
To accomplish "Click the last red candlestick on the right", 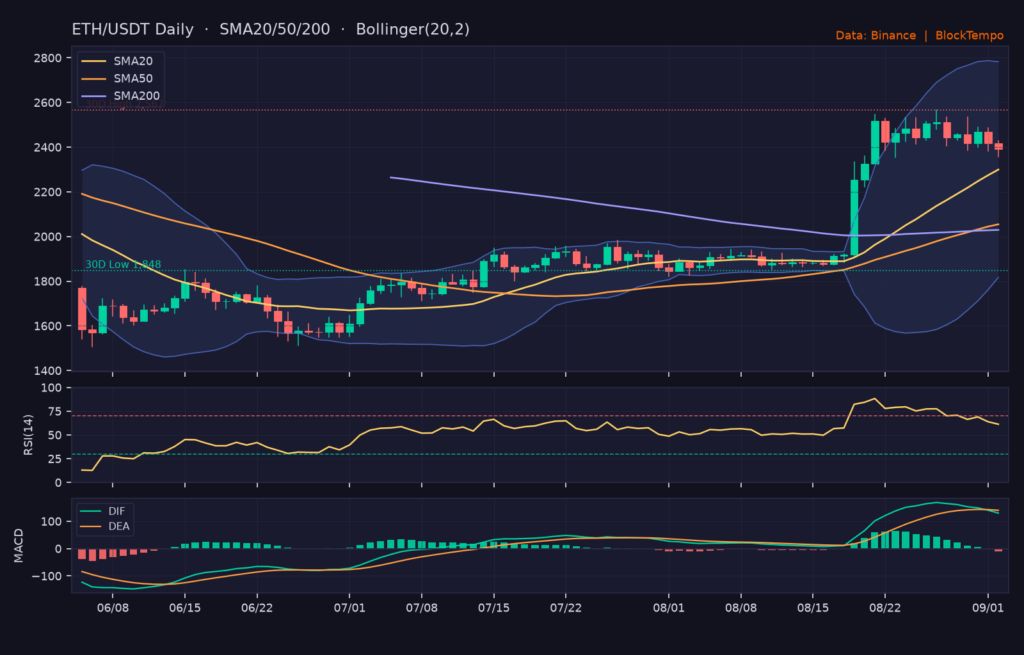I will pyautogui.click(x=999, y=147).
